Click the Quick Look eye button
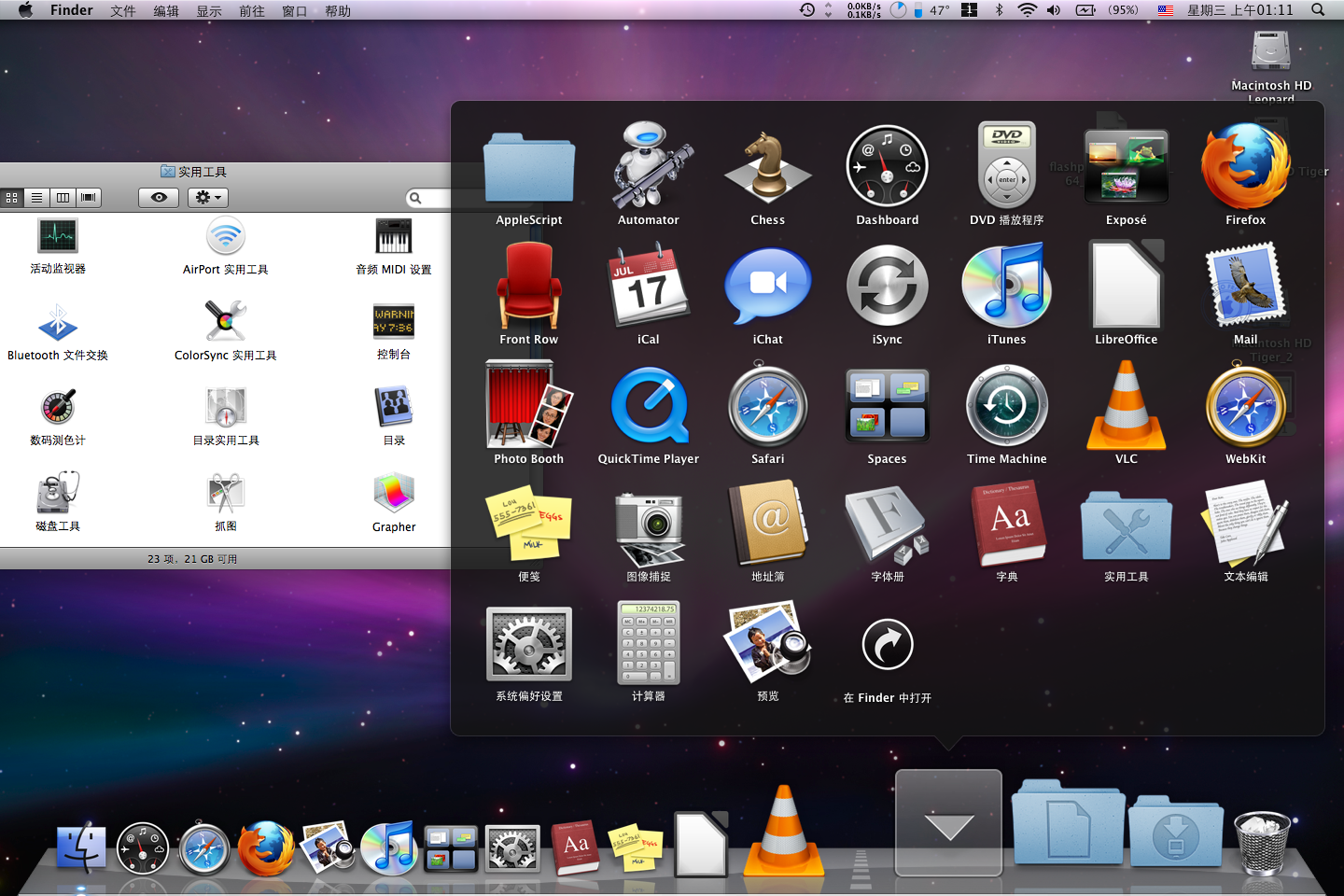Viewport: 1344px width, 896px height. tap(159, 198)
